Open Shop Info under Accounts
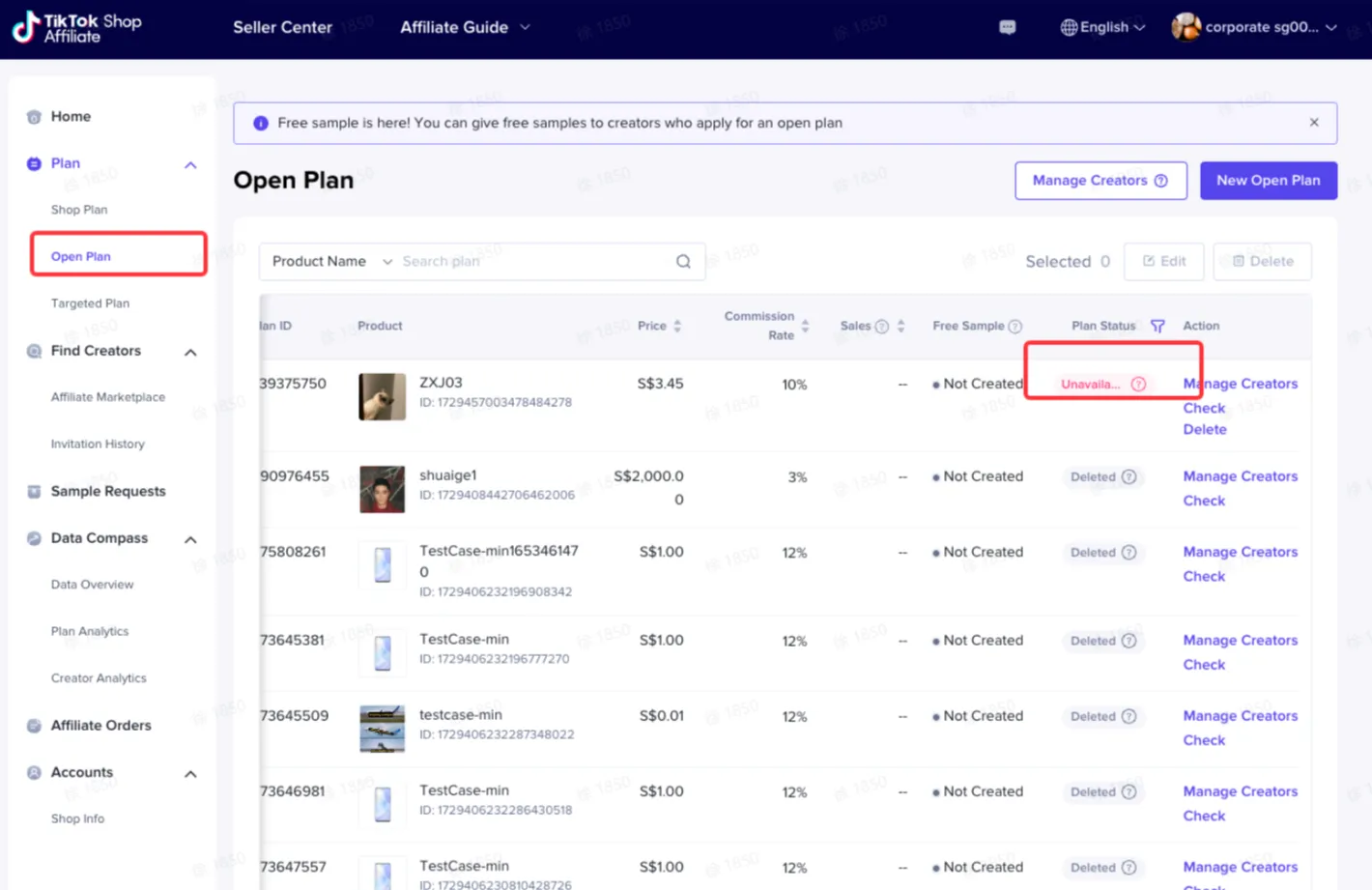This screenshot has width=1372, height=890. coord(77,818)
